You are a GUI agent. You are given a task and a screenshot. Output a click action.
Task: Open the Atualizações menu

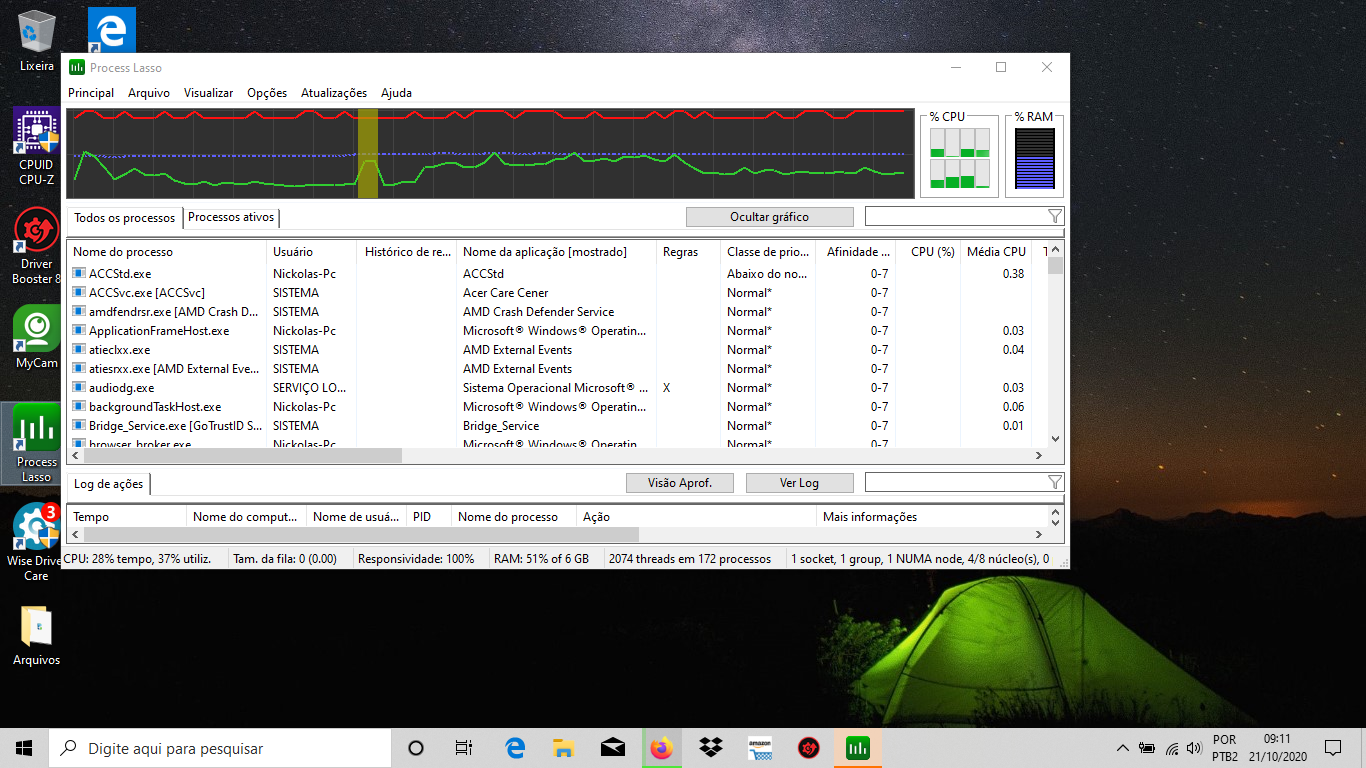pyautogui.click(x=334, y=93)
